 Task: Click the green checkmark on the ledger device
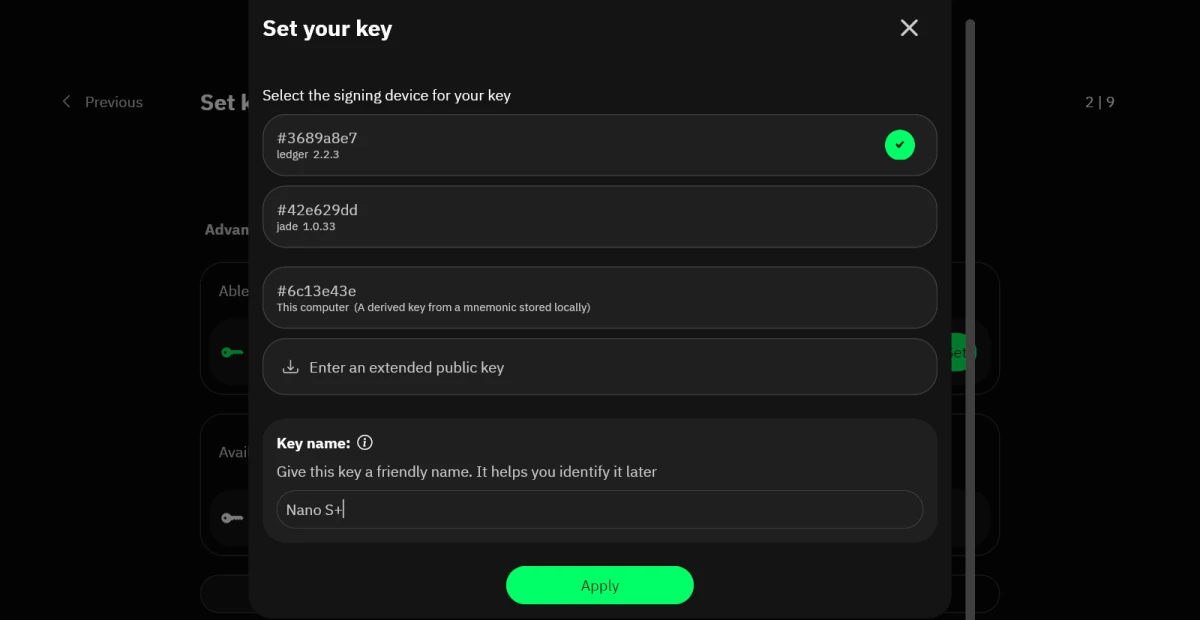pyautogui.click(x=900, y=145)
